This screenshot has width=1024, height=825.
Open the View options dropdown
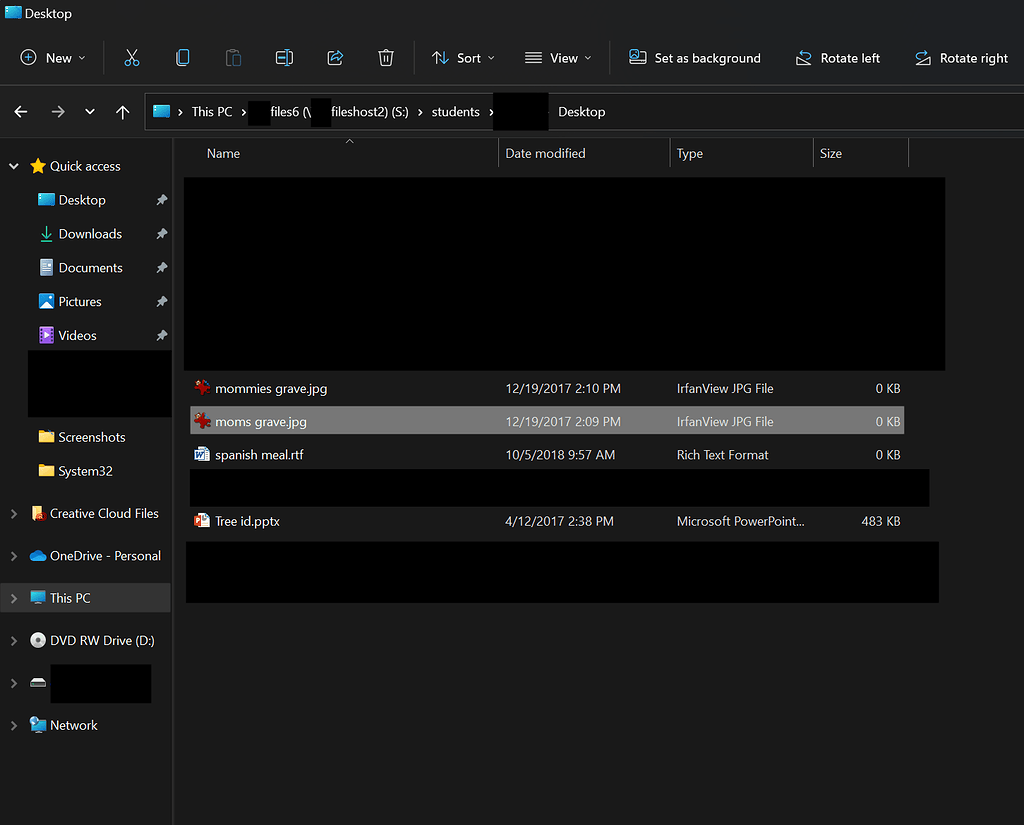pos(558,57)
